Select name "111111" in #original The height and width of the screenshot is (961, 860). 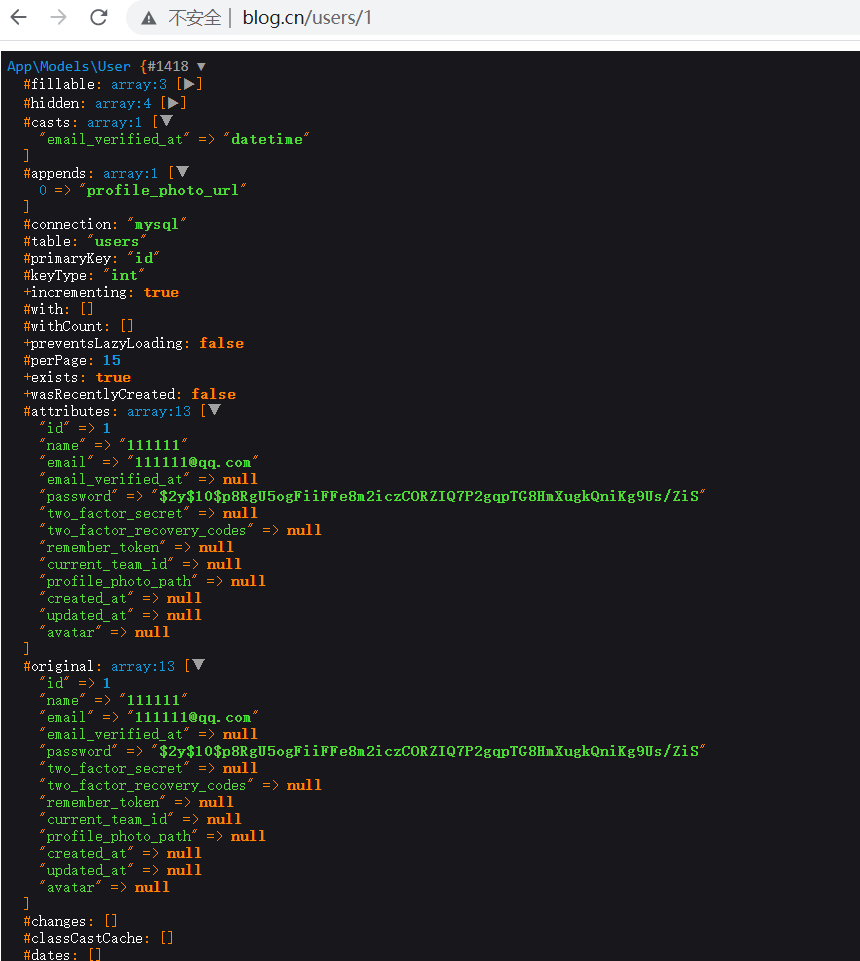point(153,700)
